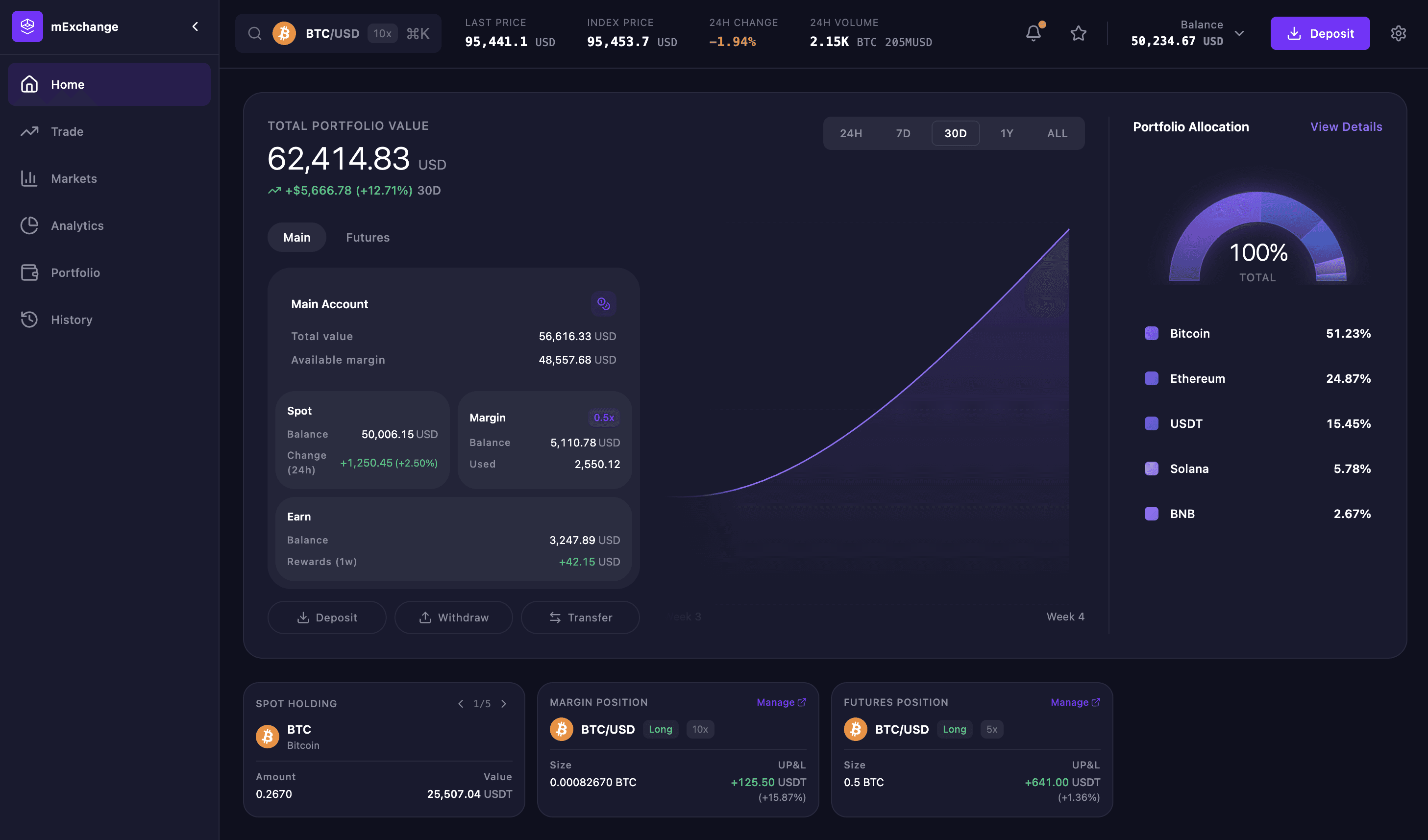The image size is (1428, 840).
Task: Expand the Balance dropdown chevron
Action: [x=1239, y=33]
